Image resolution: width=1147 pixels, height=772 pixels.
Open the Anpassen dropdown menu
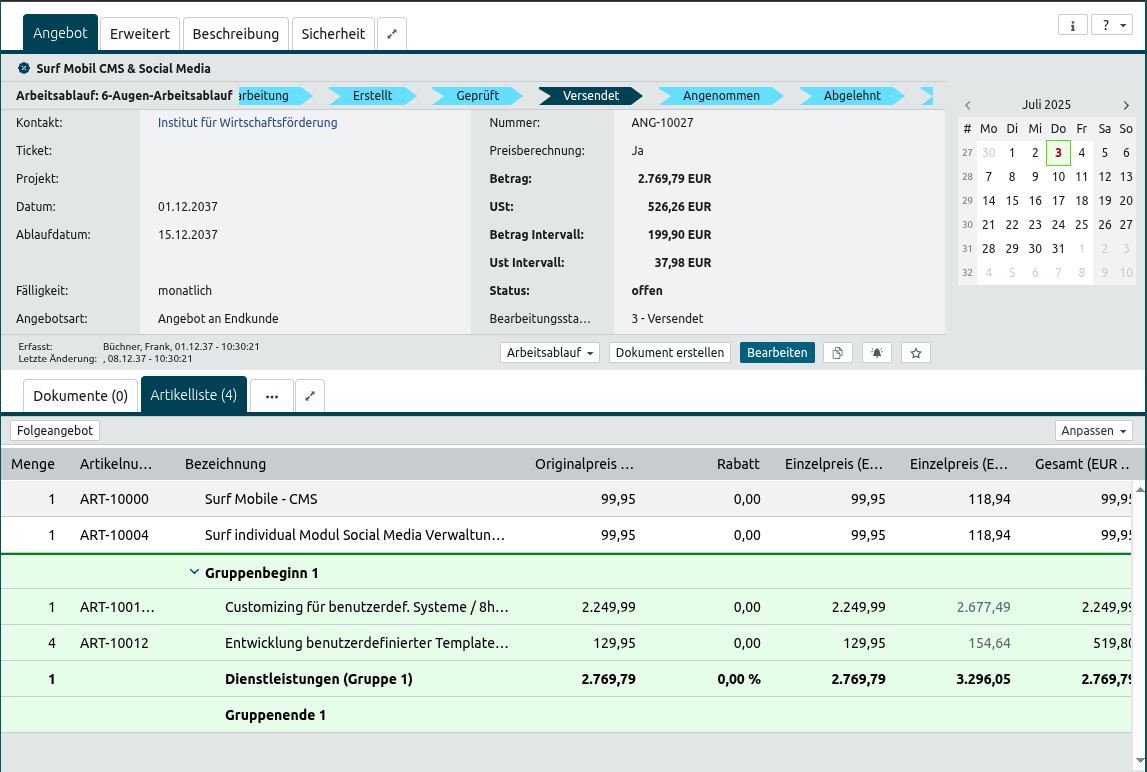point(1094,431)
